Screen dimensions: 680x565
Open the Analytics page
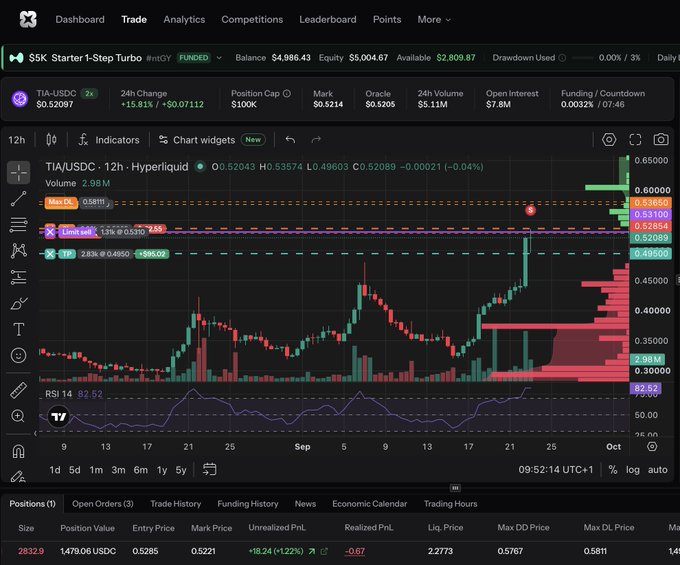(184, 20)
